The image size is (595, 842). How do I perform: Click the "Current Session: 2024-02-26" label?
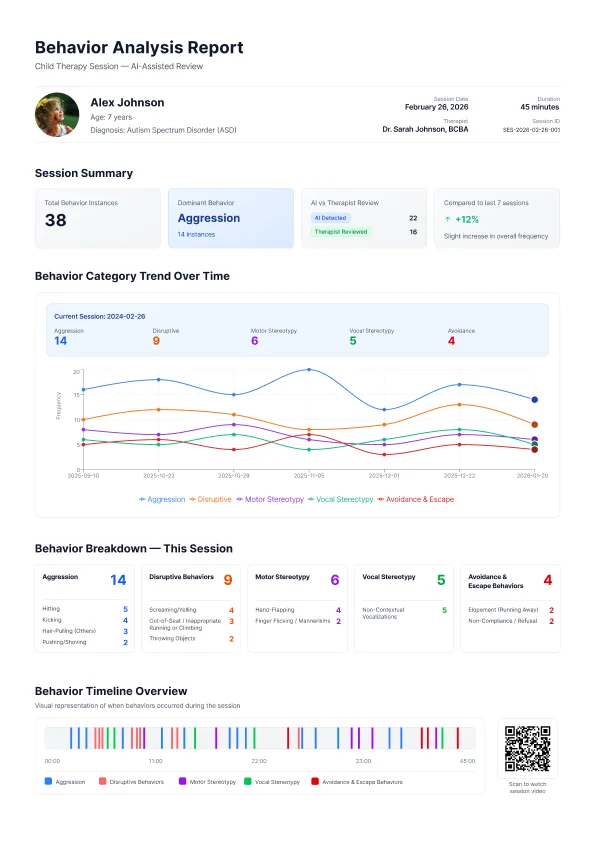[100, 317]
